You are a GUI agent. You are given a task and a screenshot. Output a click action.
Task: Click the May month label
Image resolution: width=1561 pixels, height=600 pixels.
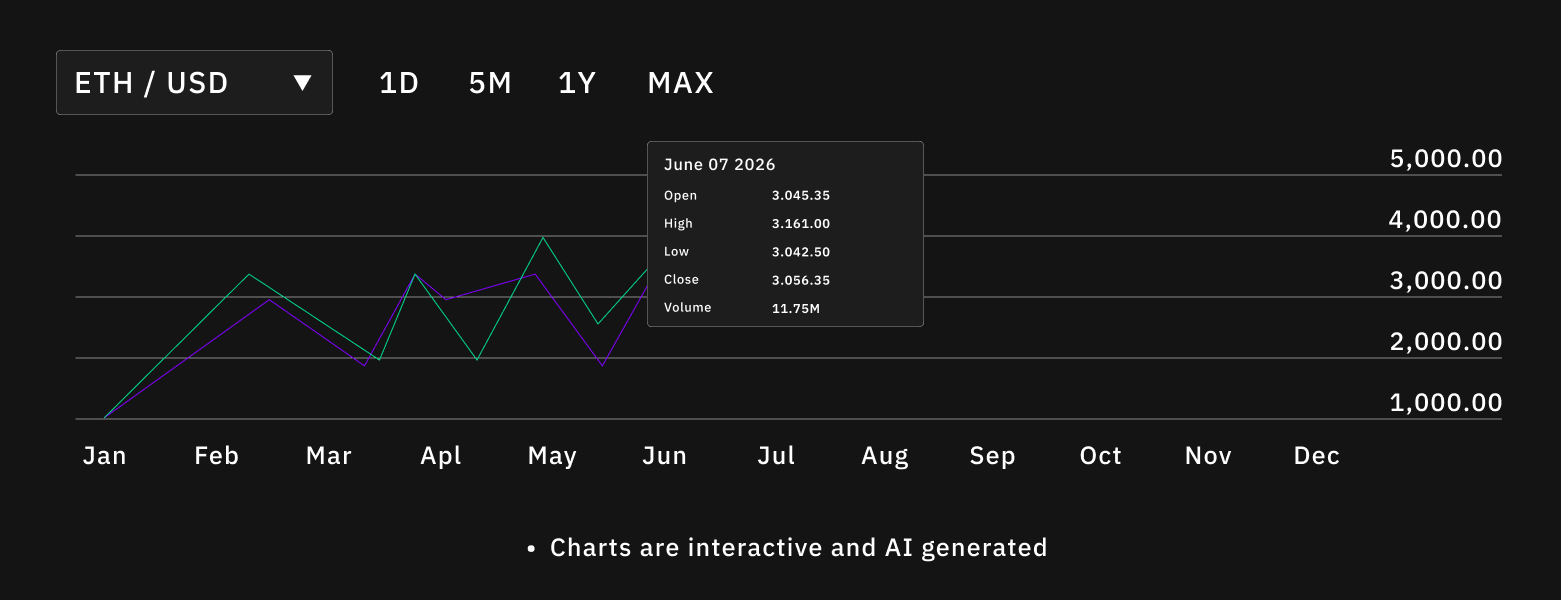(x=551, y=455)
